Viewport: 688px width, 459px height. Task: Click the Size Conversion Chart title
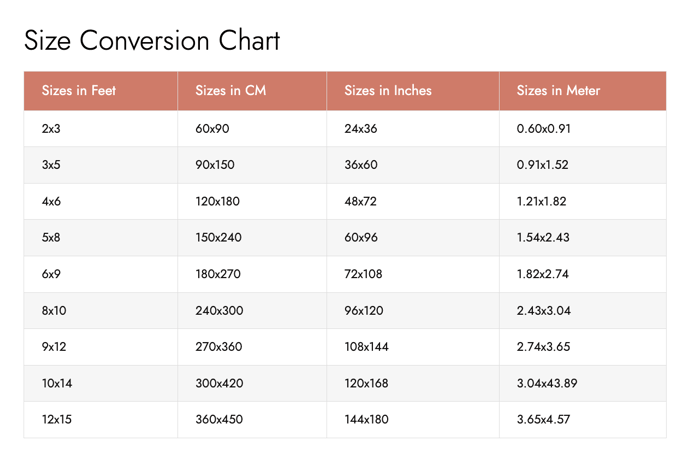152,41
